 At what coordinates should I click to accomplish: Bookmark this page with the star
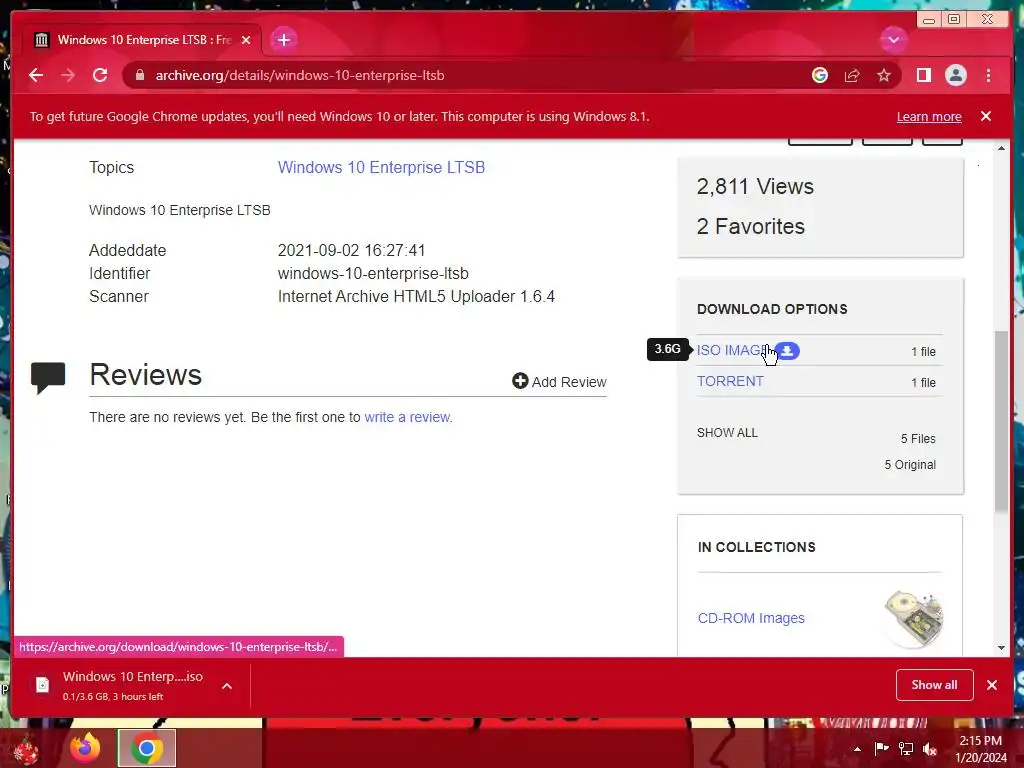(884, 75)
